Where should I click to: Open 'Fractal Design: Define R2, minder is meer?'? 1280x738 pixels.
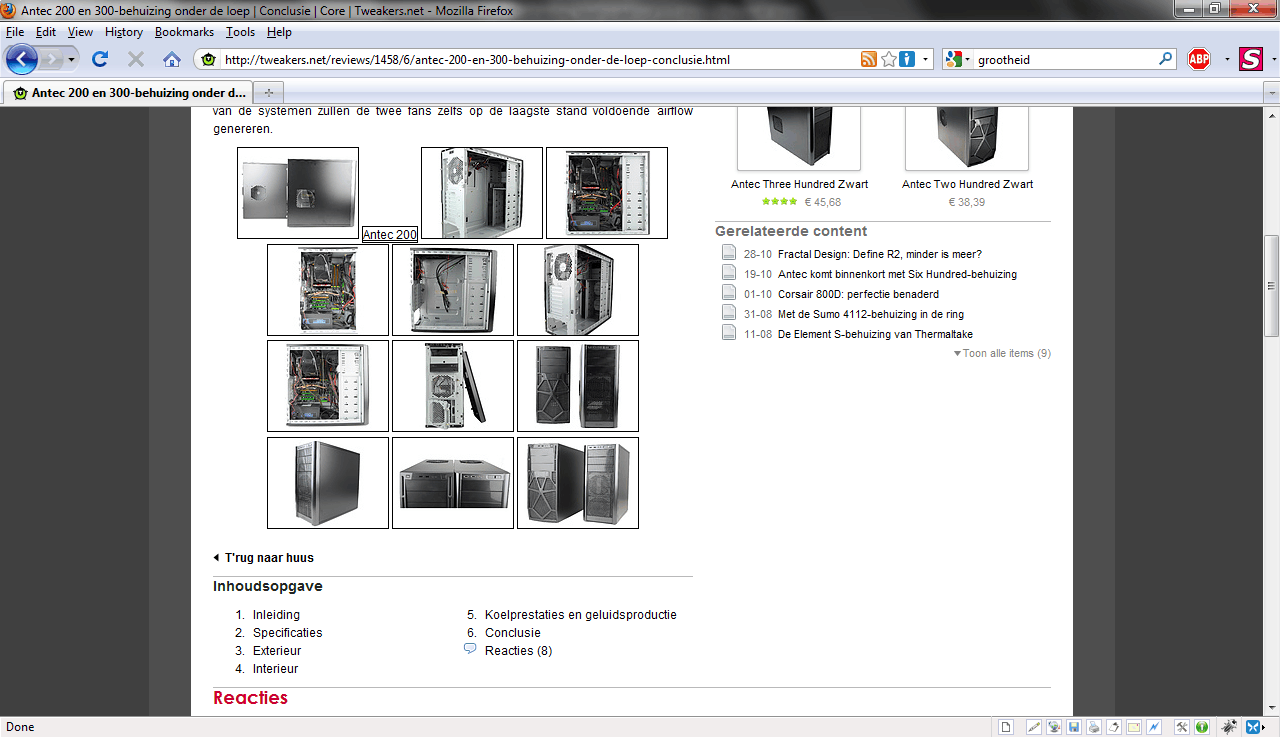(x=880, y=254)
